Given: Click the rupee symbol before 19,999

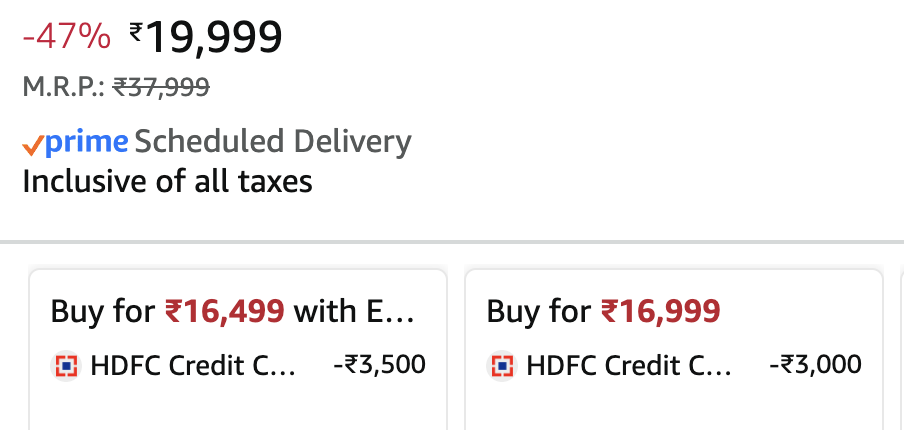Looking at the screenshot, I should (x=136, y=34).
